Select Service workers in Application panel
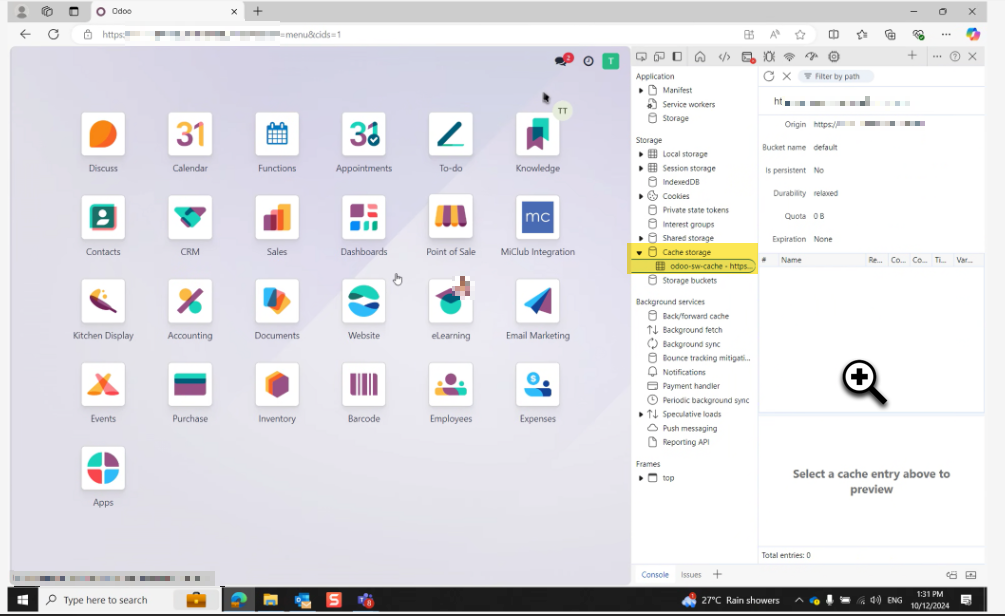This screenshot has height=616, width=1005. 688,104
